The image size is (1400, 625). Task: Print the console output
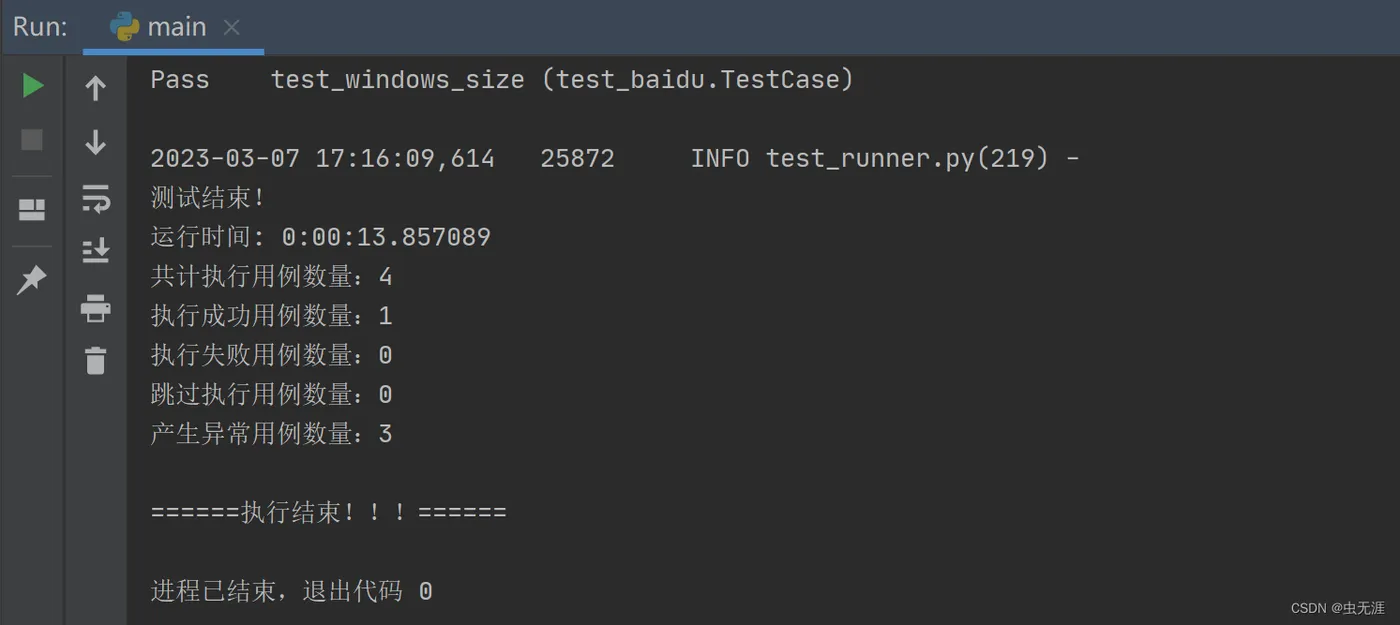[x=95, y=307]
